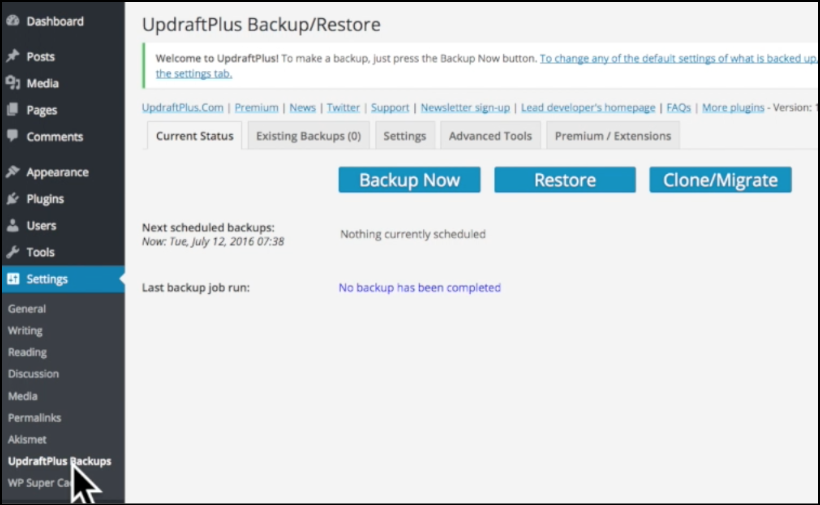820x505 pixels.
Task: Open Akismet settings submenu item
Action: click(27, 440)
